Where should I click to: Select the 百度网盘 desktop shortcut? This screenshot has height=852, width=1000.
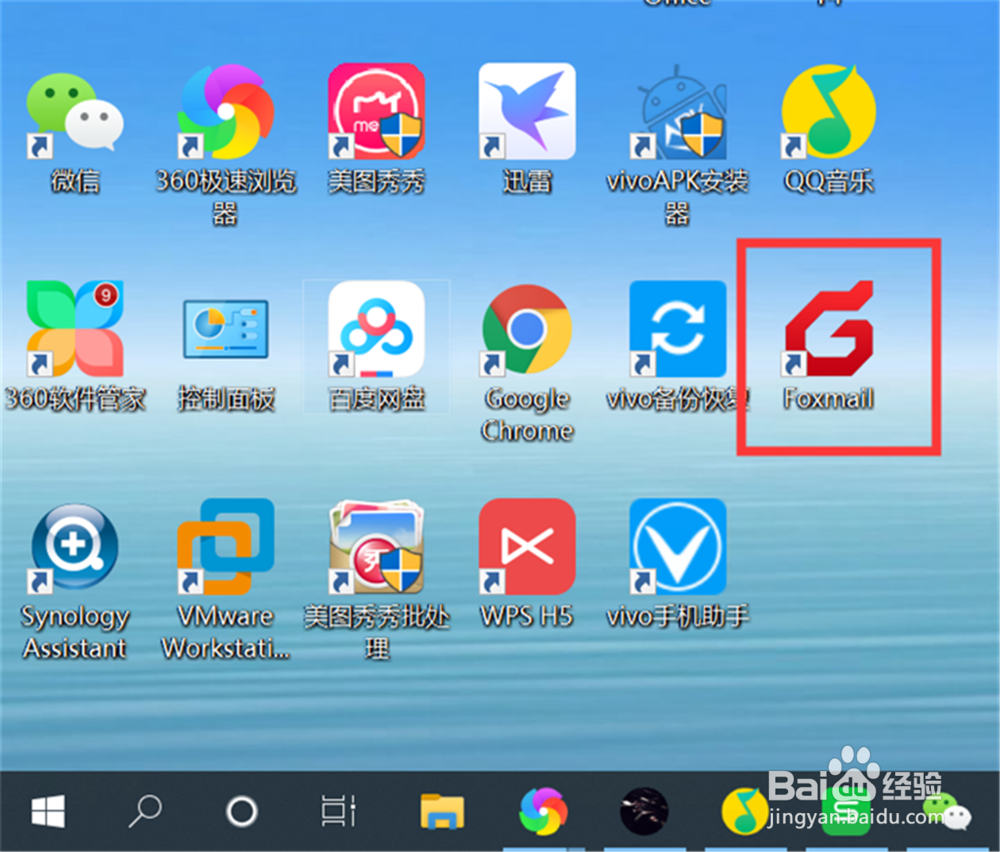click(376, 329)
